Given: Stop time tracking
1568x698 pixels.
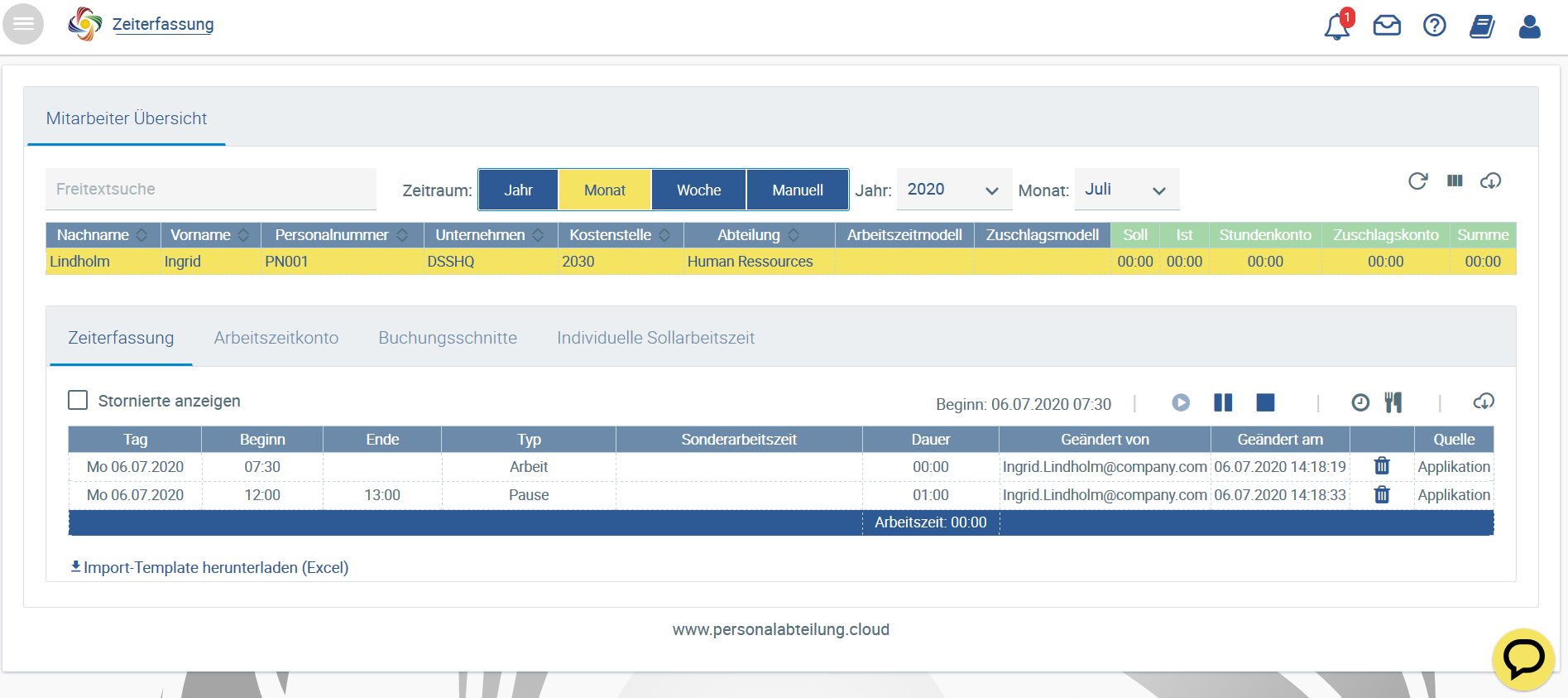Looking at the screenshot, I should click(x=1265, y=402).
